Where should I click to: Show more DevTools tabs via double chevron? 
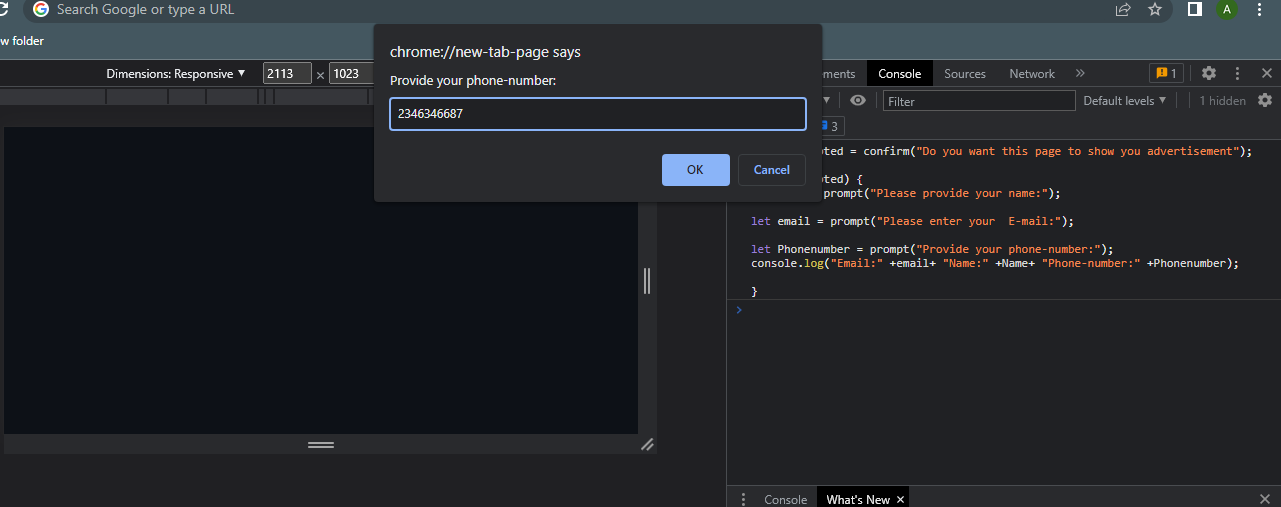coord(1080,74)
